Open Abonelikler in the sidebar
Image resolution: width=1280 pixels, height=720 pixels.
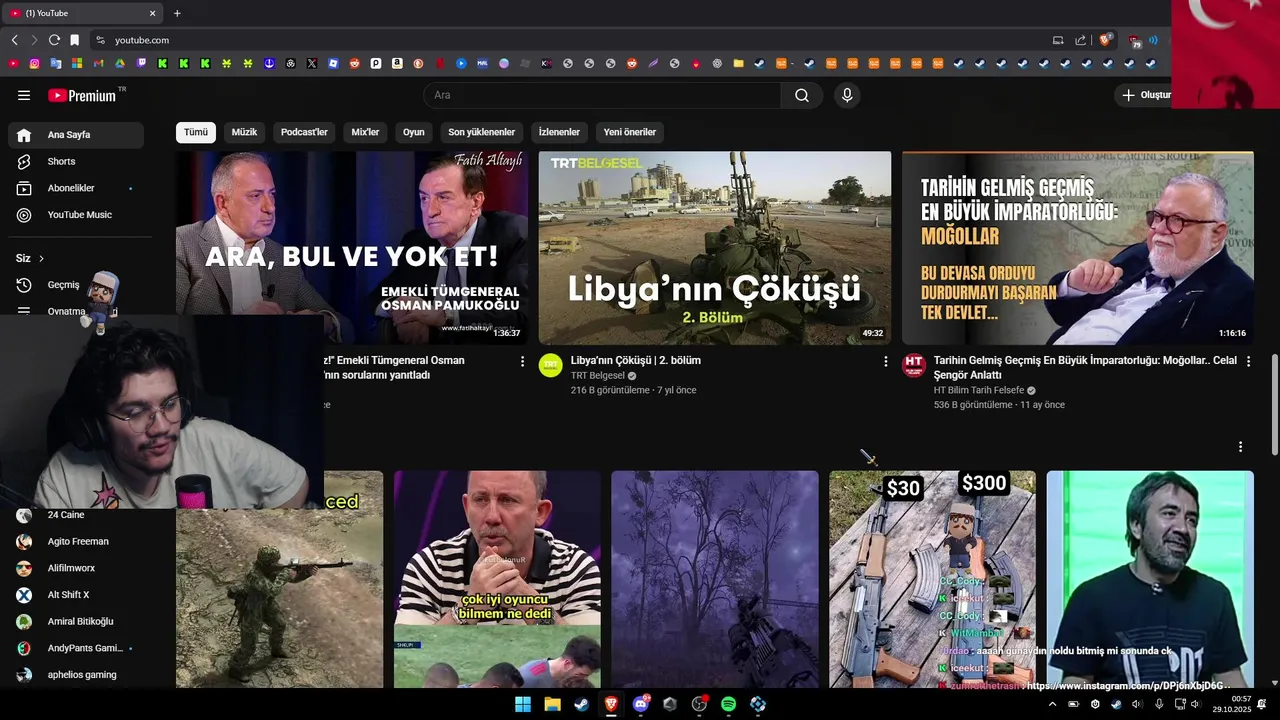pos(76,188)
